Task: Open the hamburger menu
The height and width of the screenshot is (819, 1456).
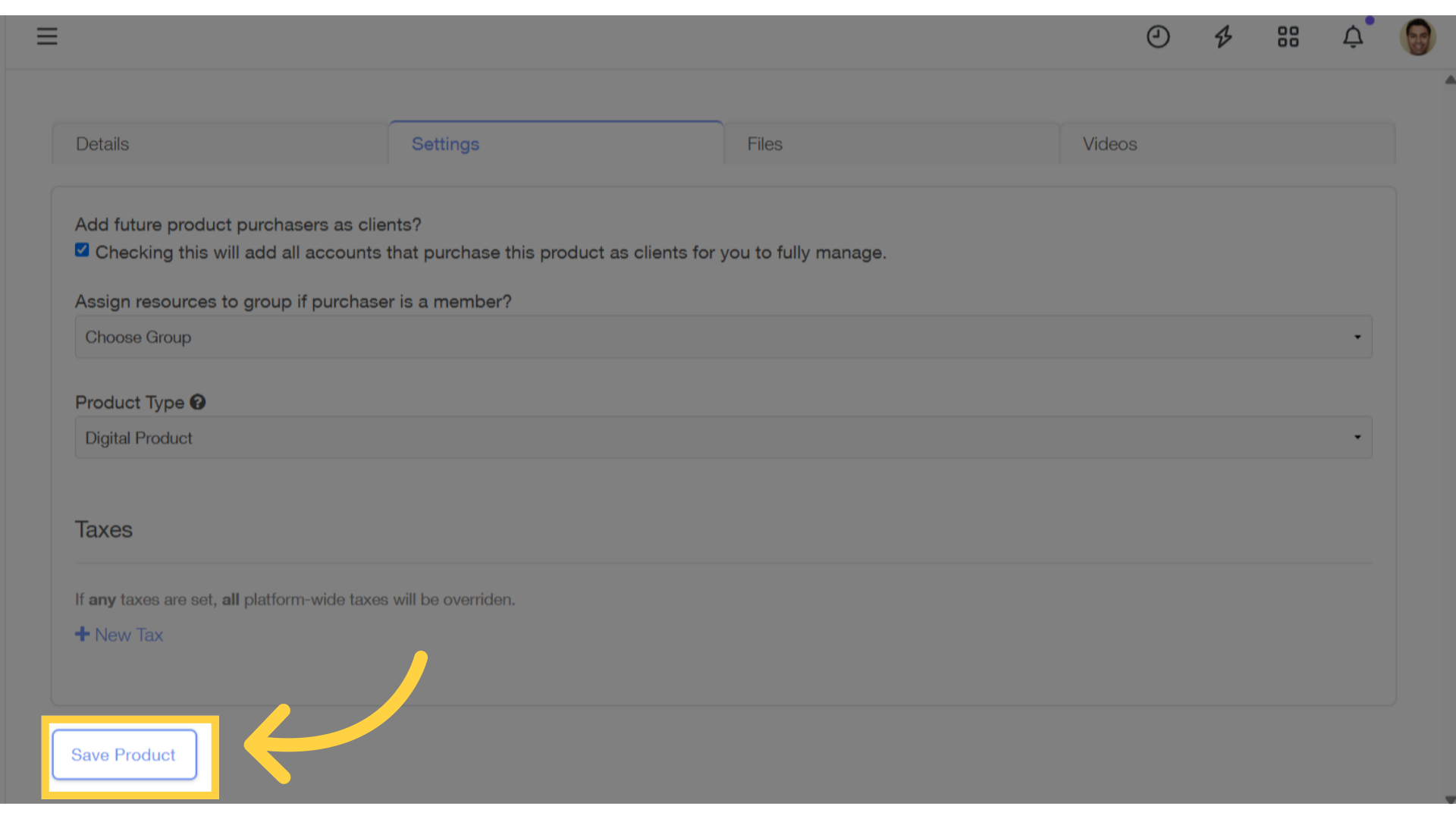Action: [47, 36]
